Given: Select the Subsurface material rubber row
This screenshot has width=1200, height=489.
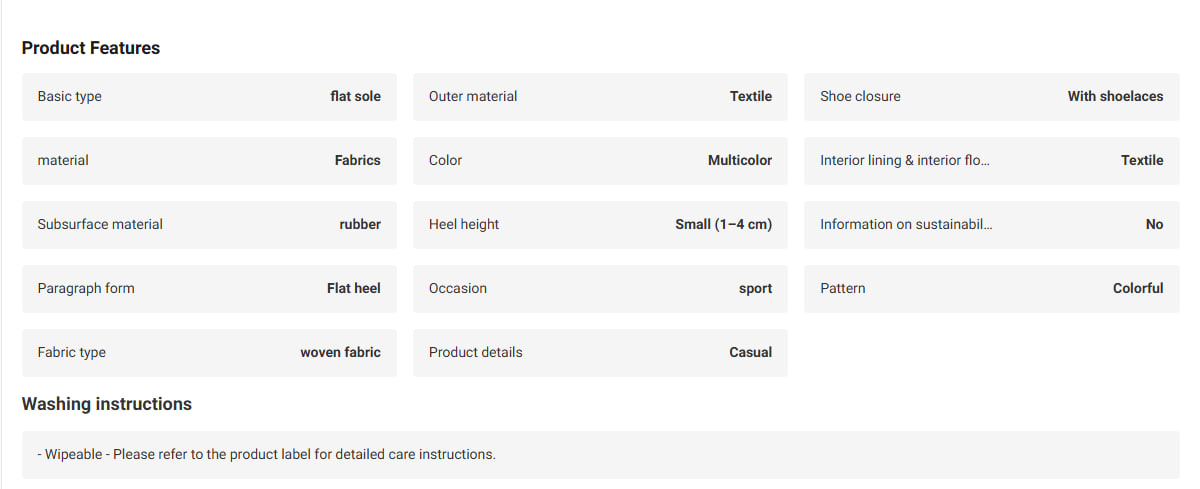Looking at the screenshot, I should (x=209, y=225).
